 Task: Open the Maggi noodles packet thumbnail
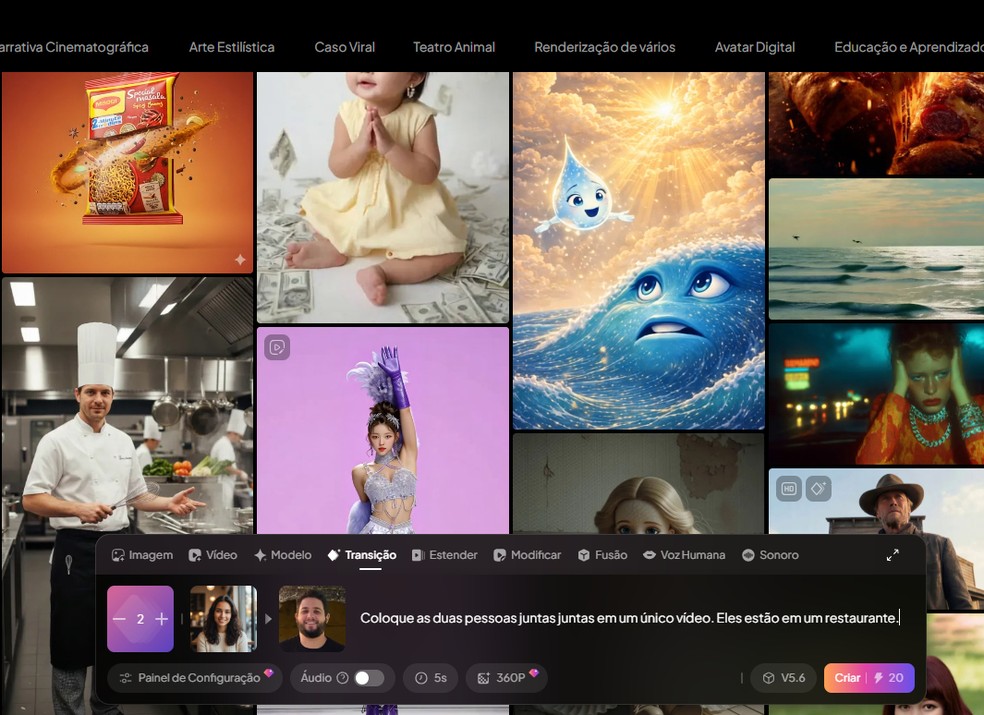tap(127, 173)
